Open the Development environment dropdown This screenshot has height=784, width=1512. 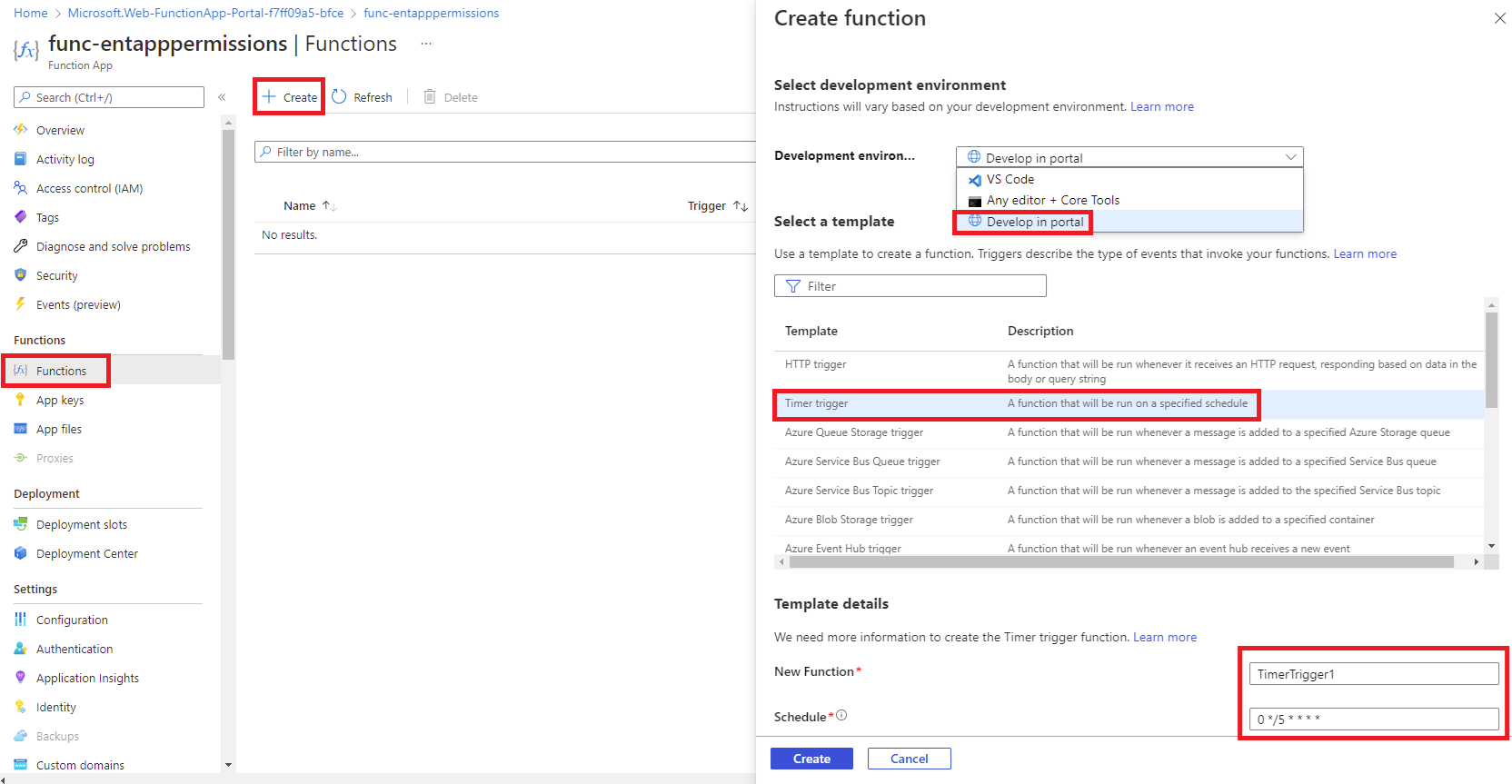[x=1129, y=157]
